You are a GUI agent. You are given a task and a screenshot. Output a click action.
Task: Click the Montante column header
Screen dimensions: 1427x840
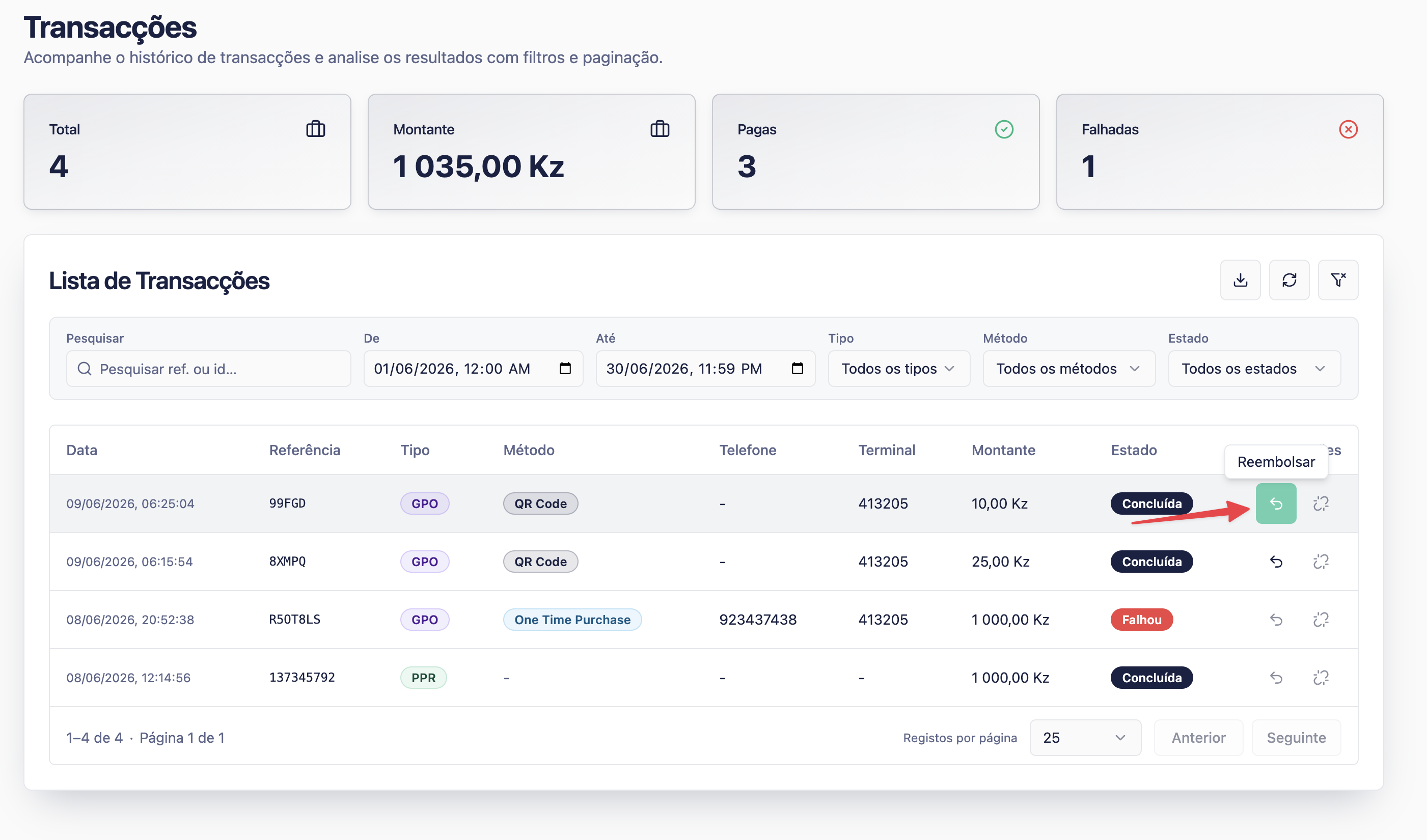[x=1003, y=450]
